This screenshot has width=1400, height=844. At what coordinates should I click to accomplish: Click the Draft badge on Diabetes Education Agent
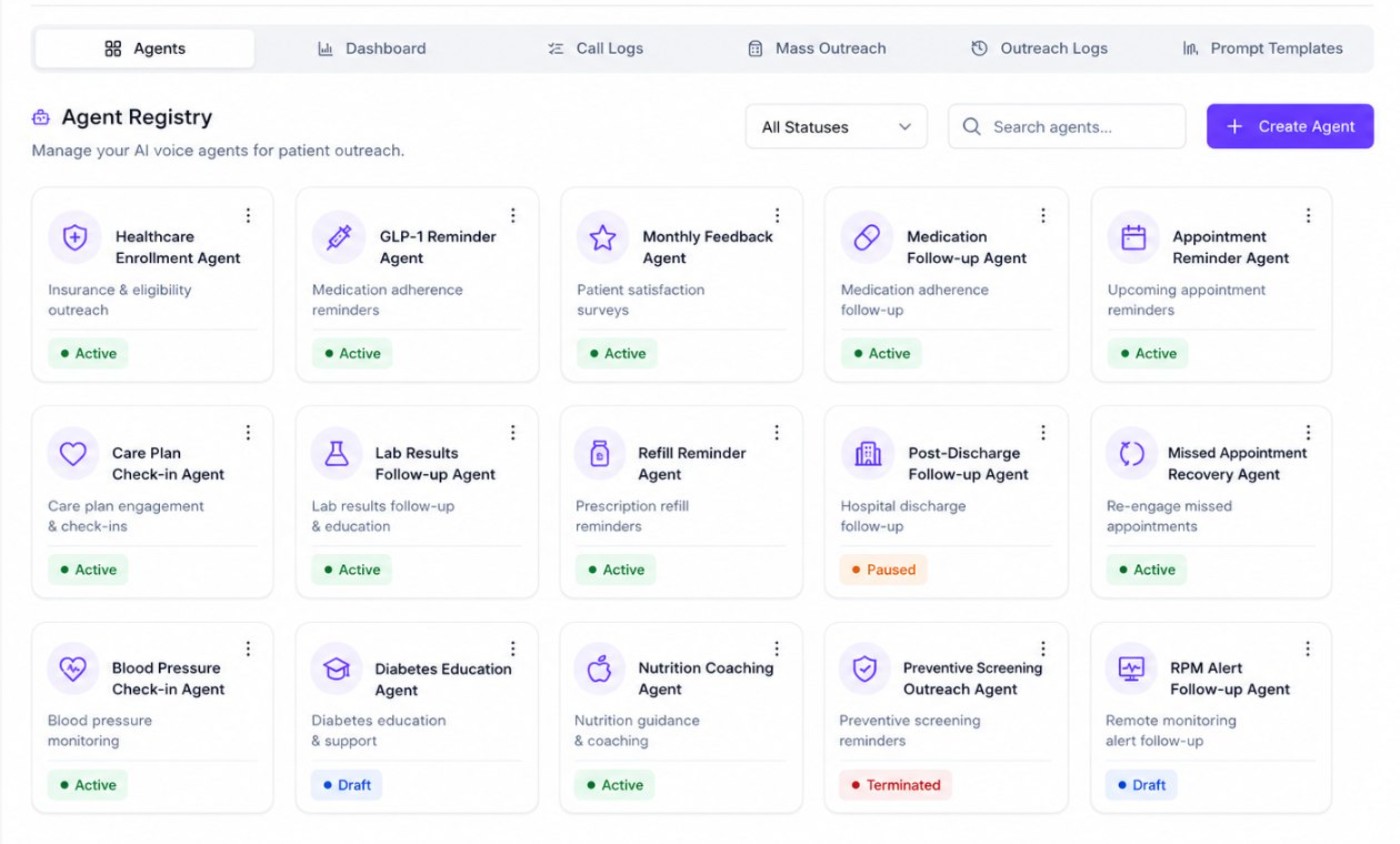pos(346,786)
